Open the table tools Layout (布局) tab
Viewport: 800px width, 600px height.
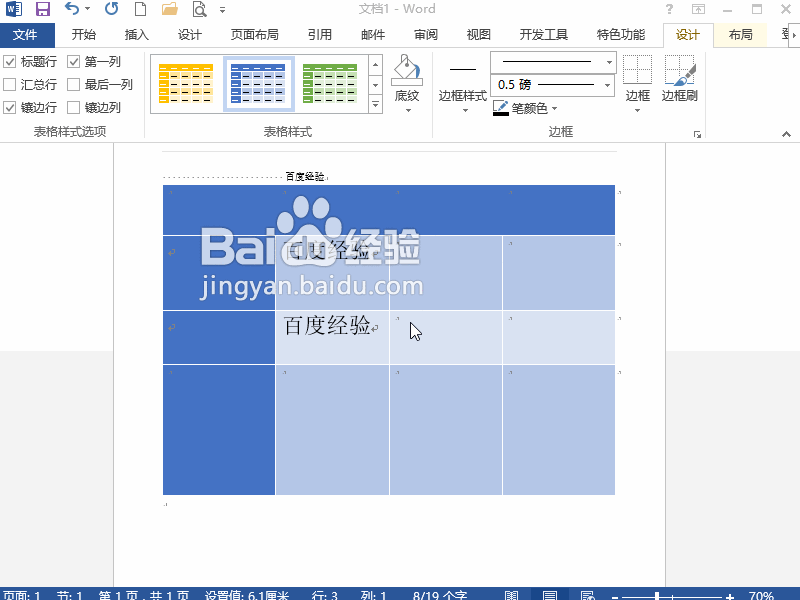click(740, 35)
